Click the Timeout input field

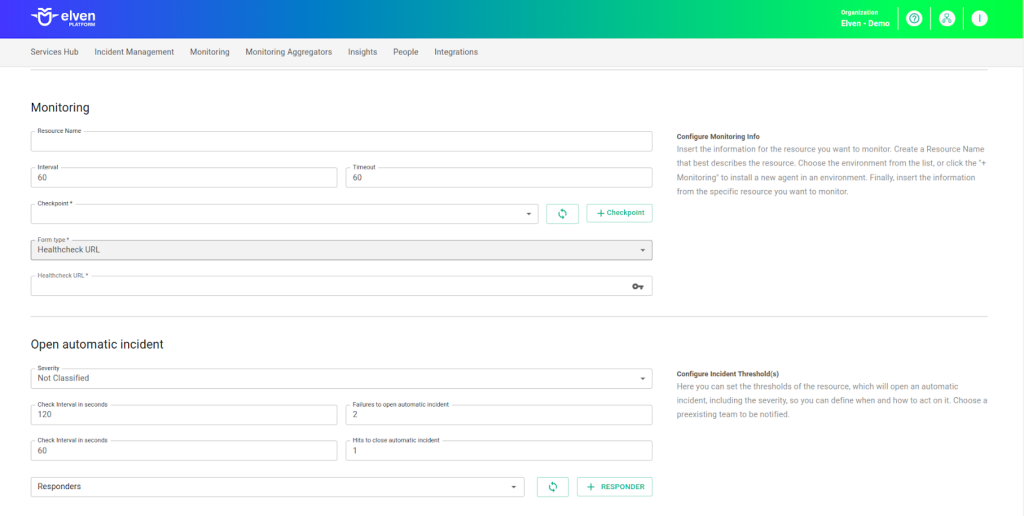[498, 178]
